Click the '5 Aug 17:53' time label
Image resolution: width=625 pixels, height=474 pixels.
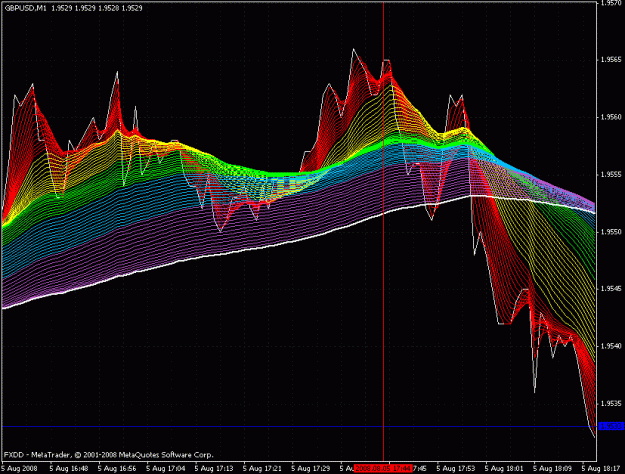pyautogui.click(x=456, y=468)
